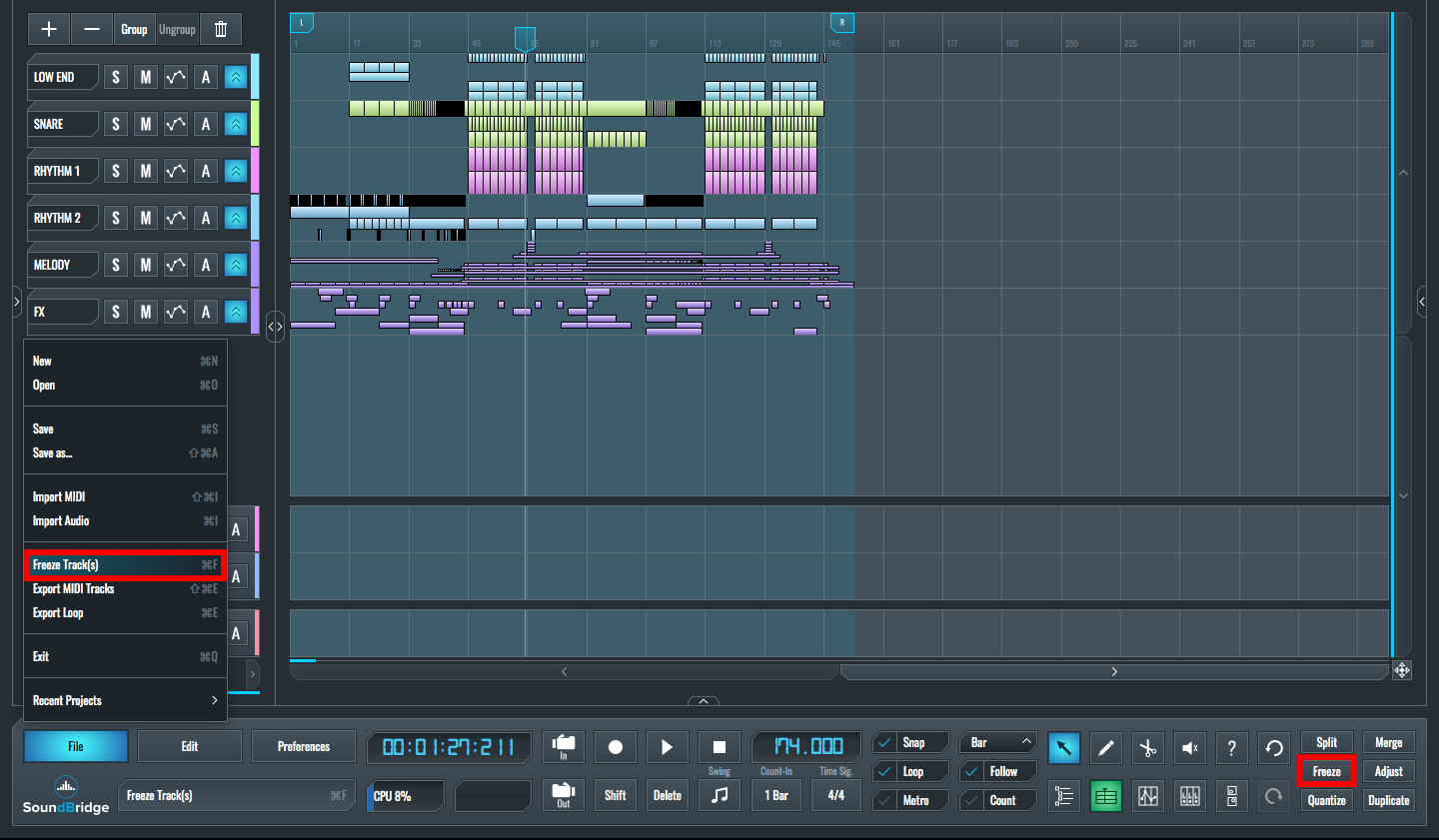Click the MELODY track color strip
The image size is (1439, 840).
point(254,264)
